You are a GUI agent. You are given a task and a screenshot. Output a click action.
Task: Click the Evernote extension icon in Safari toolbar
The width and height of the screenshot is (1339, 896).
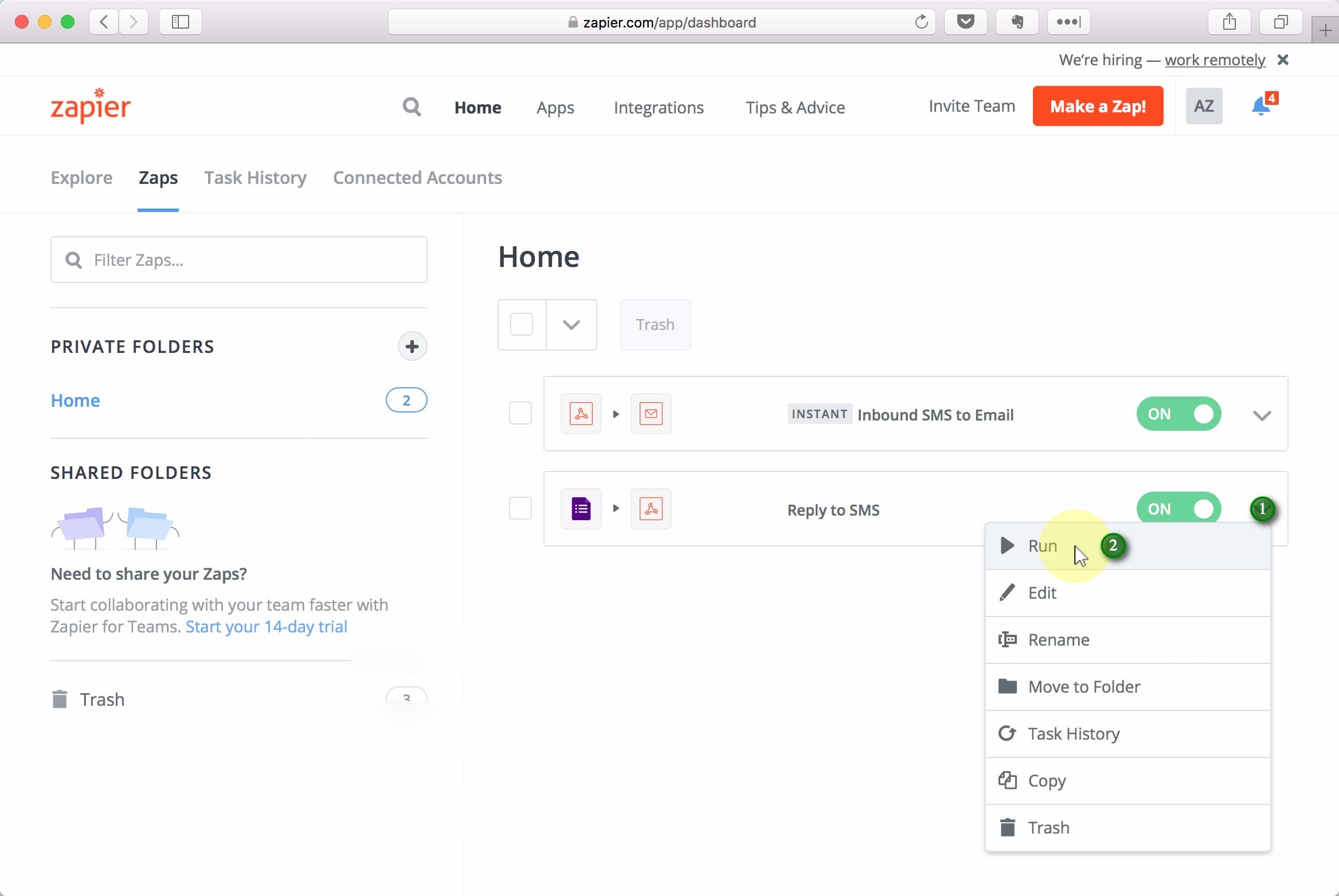coord(1017,22)
